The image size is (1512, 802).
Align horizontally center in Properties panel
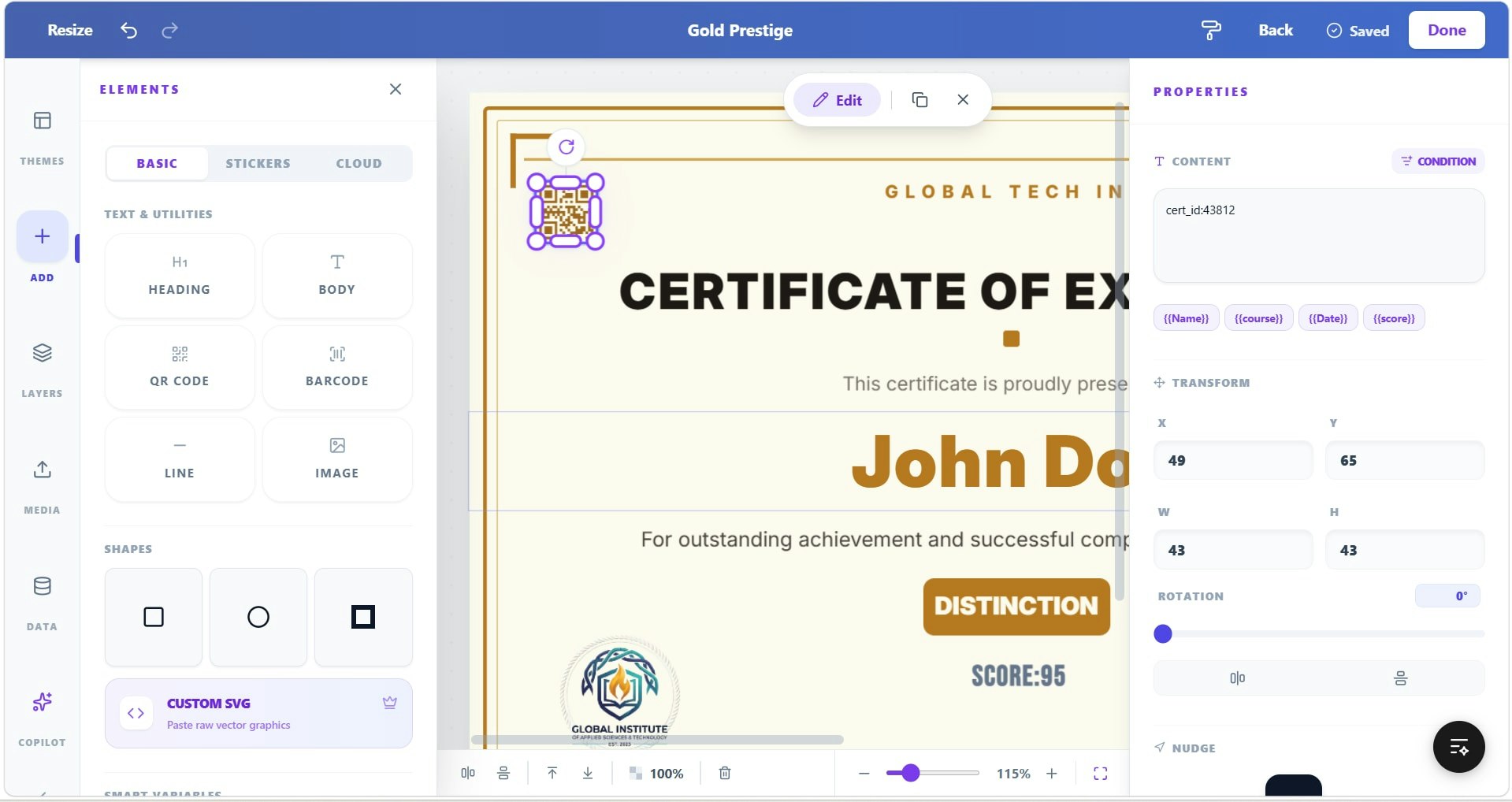(1237, 678)
